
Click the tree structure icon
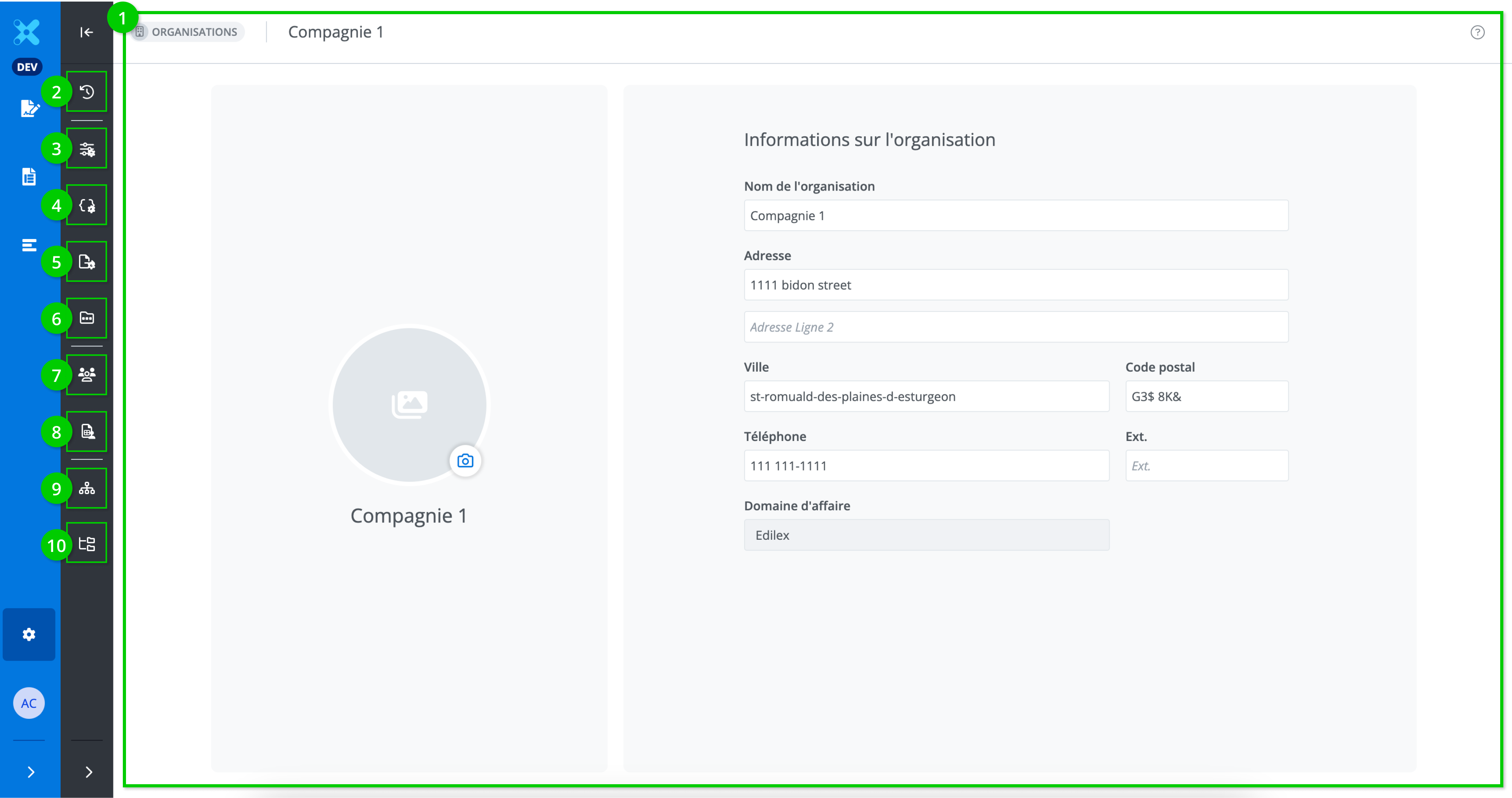pos(87,544)
